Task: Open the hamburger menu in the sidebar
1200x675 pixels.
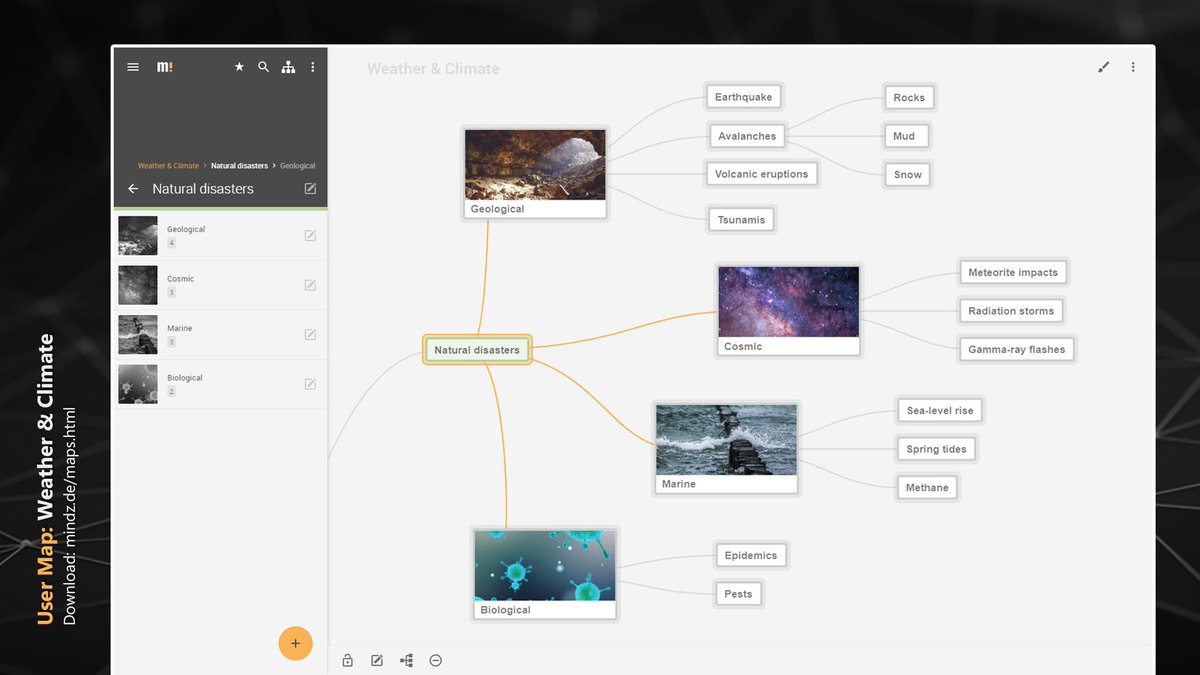Action: click(x=132, y=66)
